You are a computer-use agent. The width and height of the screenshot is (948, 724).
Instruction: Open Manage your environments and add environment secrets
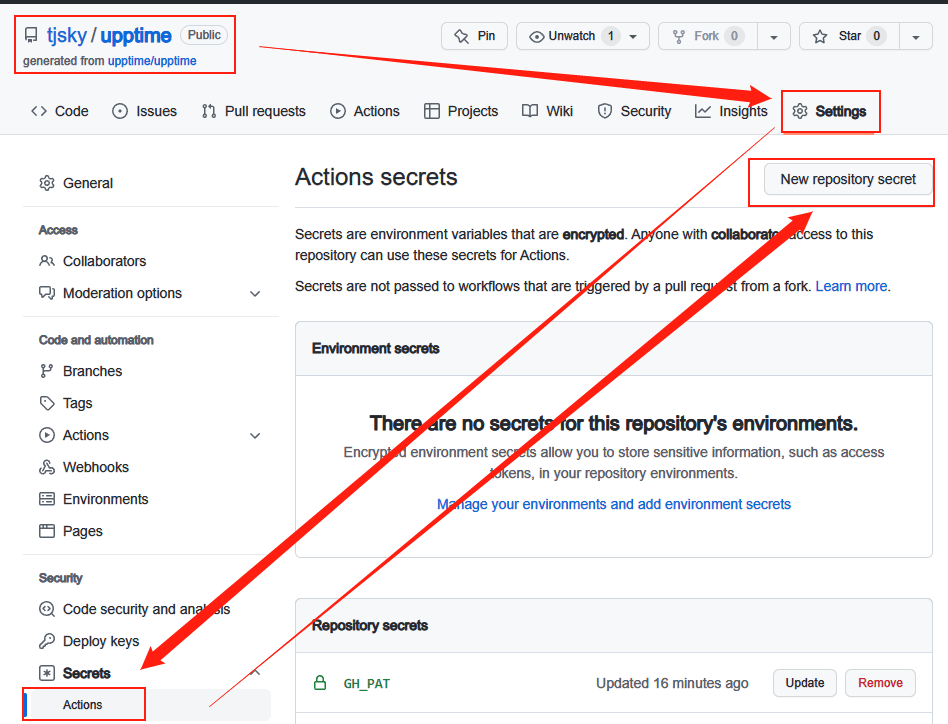614,504
